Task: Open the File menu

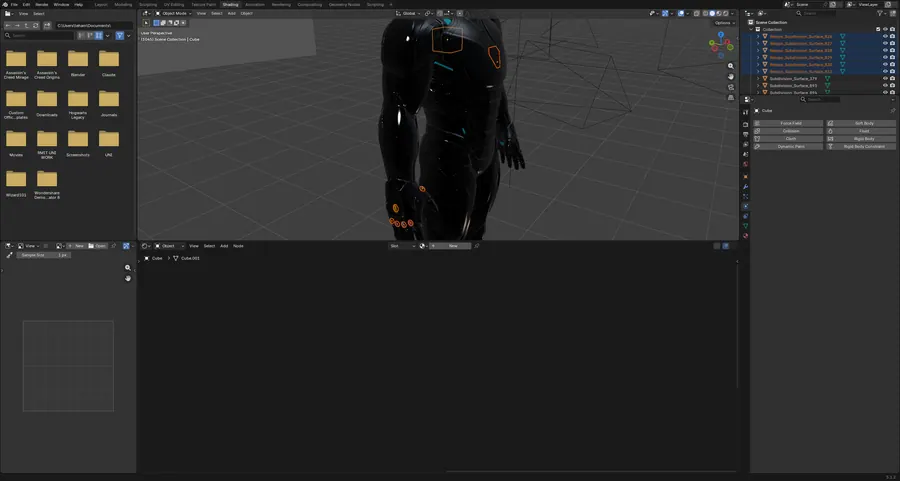Action: tap(14, 5)
